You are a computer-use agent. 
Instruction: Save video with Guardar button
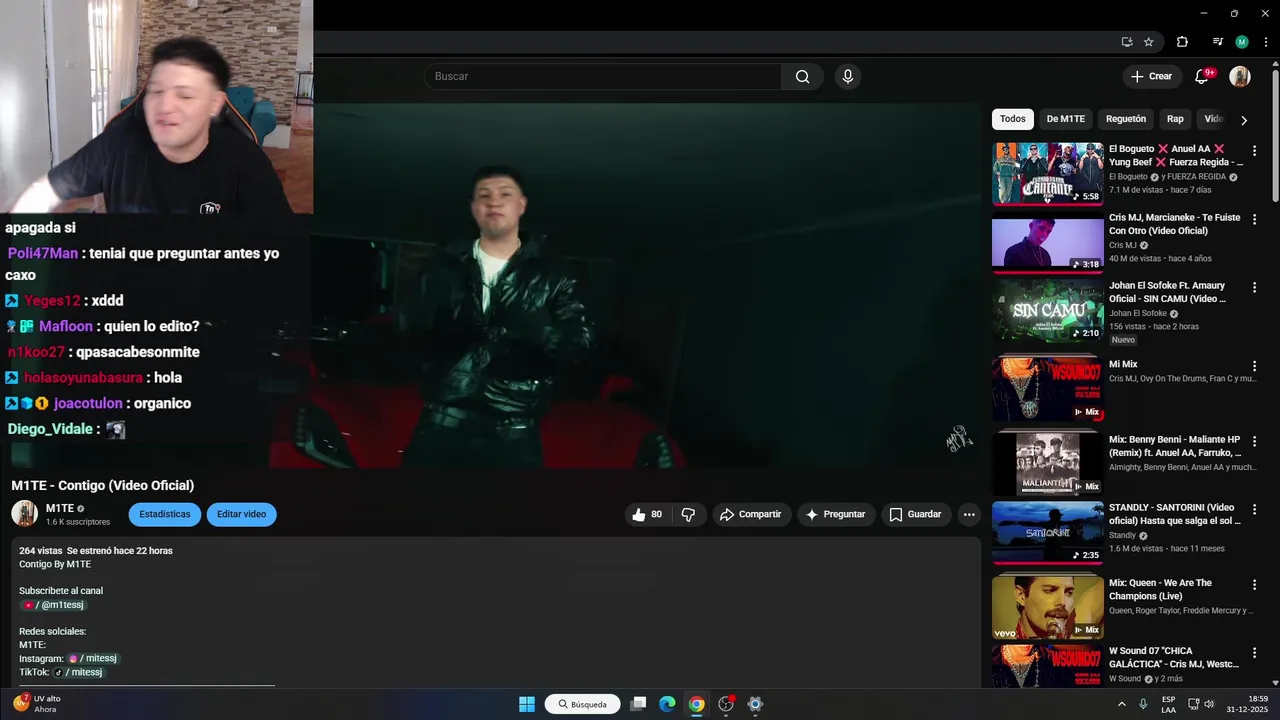tap(915, 514)
